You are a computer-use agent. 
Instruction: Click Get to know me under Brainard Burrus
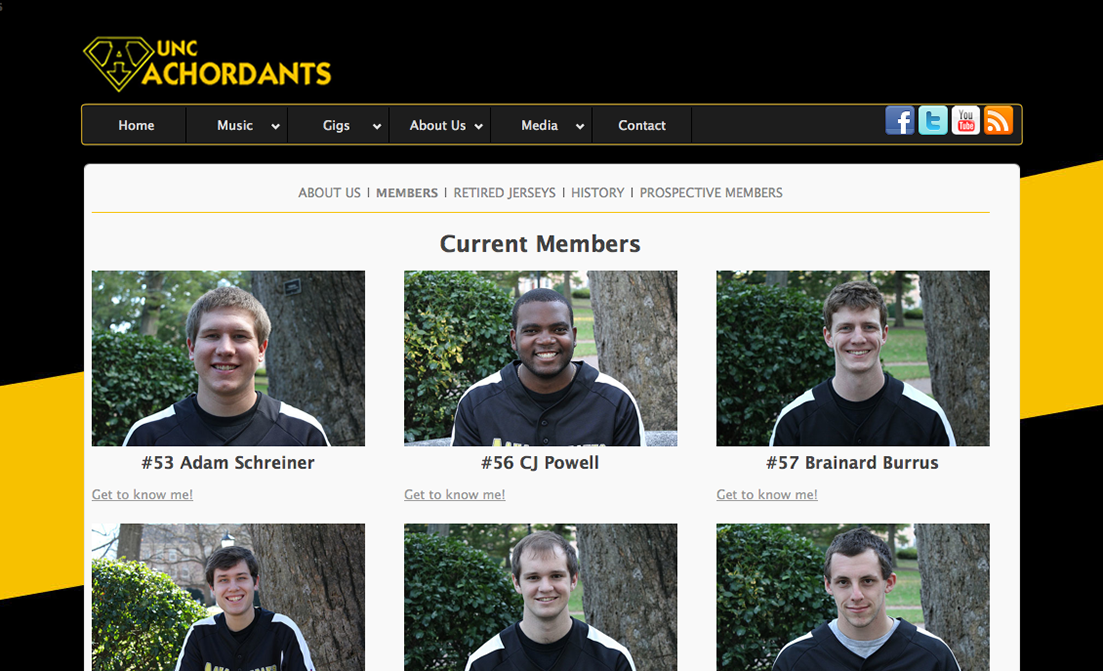coord(767,494)
